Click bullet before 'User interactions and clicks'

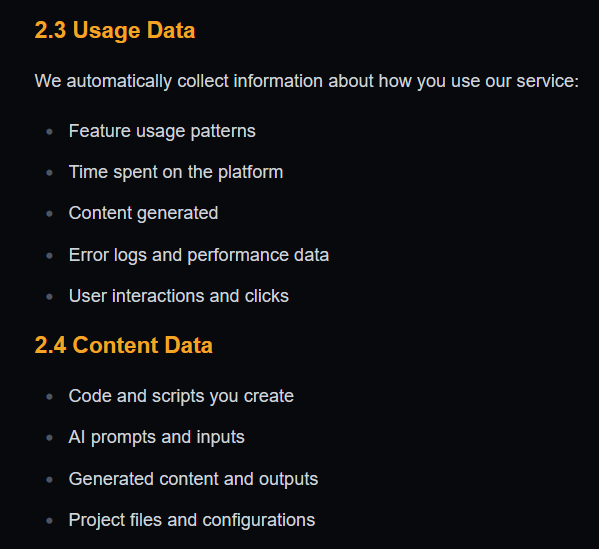pos(49,296)
